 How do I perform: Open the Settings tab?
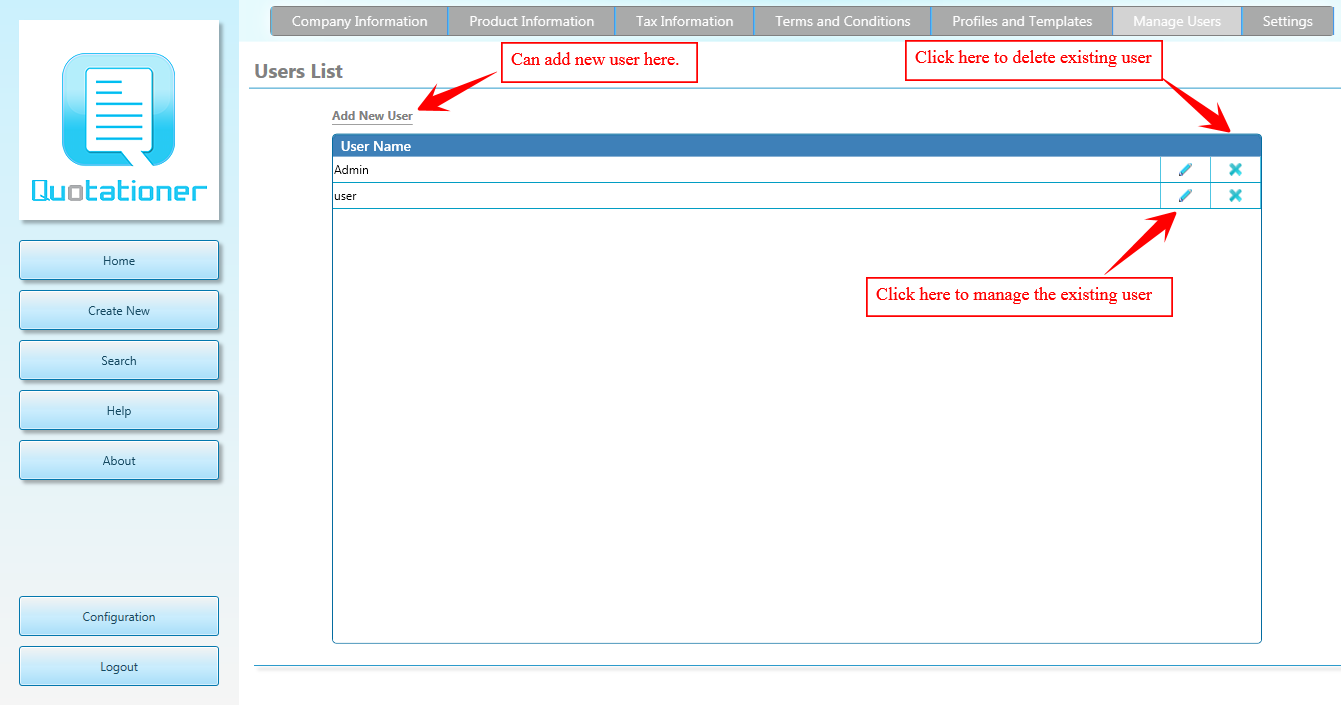1287,21
